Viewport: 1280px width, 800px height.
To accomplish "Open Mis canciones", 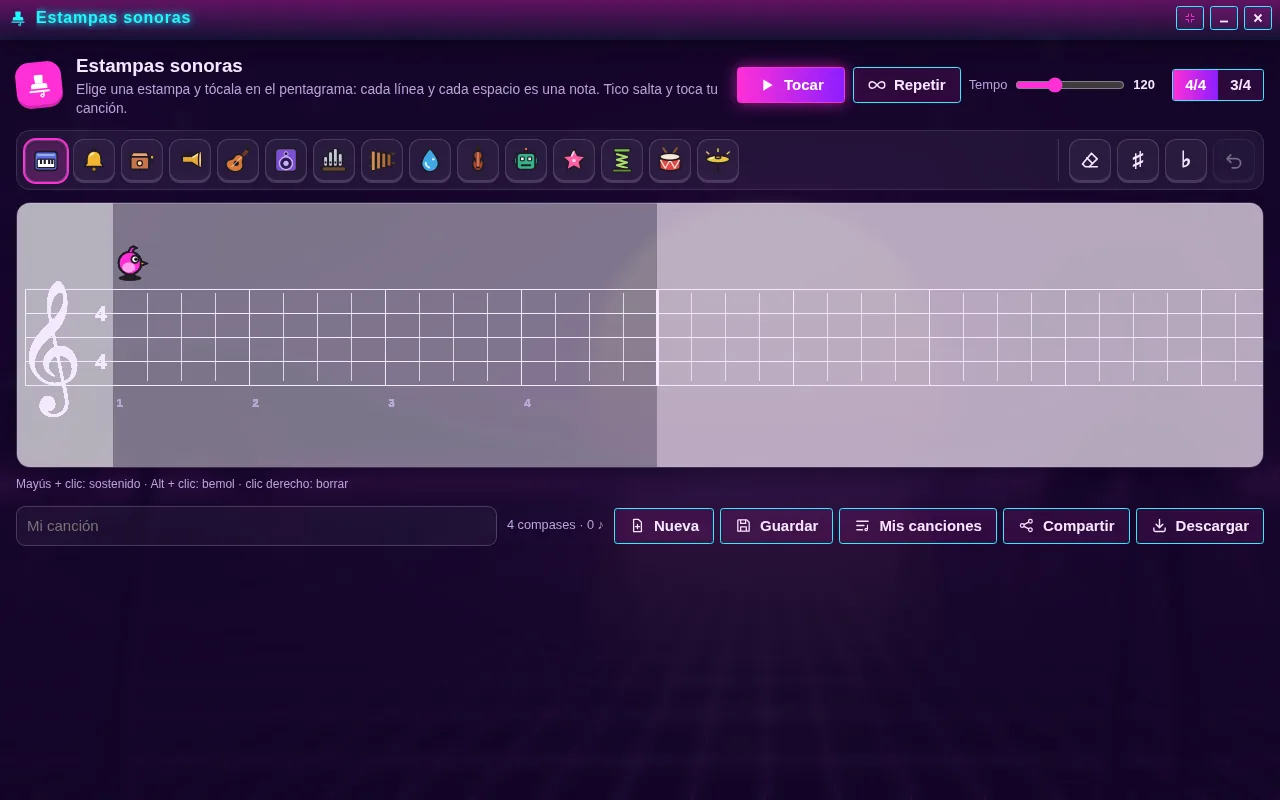I will coord(918,526).
